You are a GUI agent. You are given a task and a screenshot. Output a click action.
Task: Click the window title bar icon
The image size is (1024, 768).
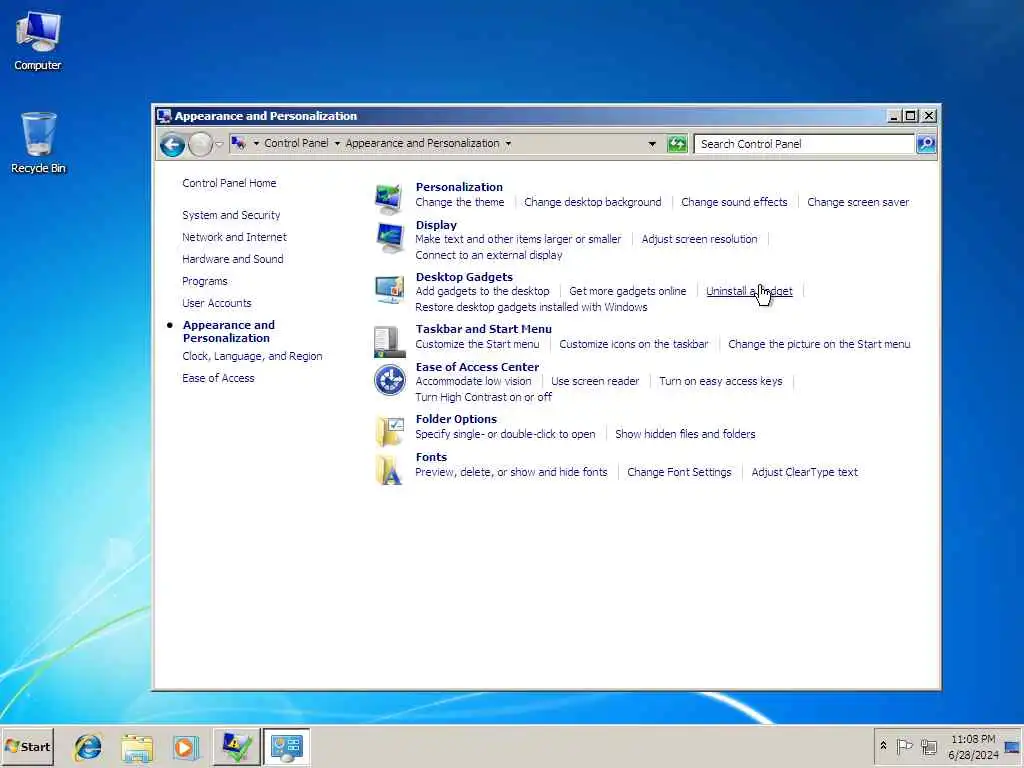[x=164, y=116]
